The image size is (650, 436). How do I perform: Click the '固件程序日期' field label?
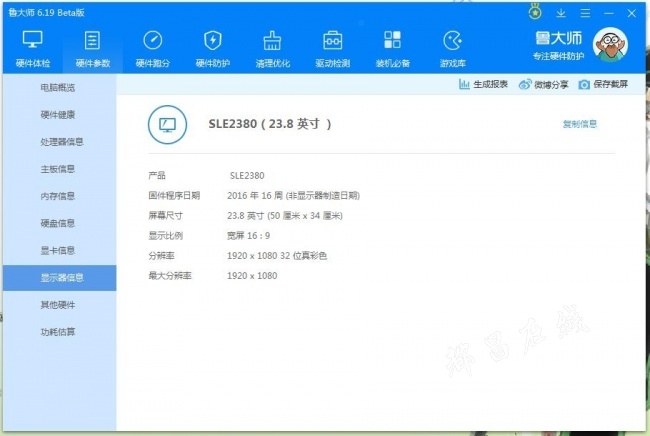(174, 196)
